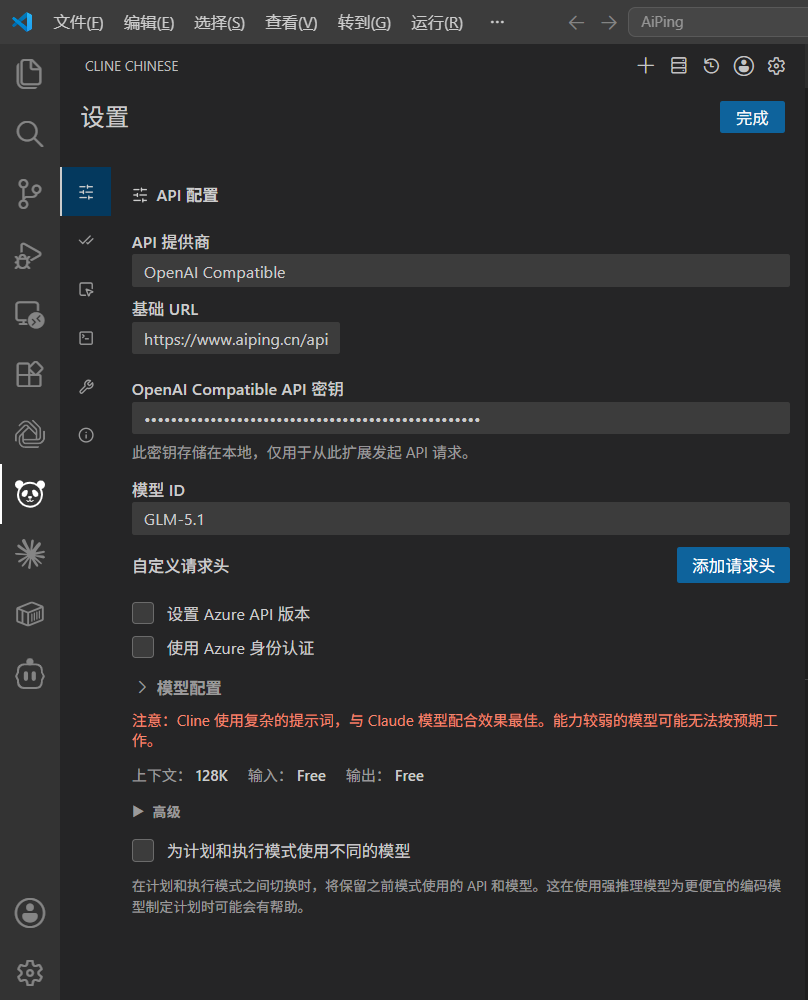Enable the Azure identity authentication checkbox
The width and height of the screenshot is (808, 1000).
click(x=143, y=647)
